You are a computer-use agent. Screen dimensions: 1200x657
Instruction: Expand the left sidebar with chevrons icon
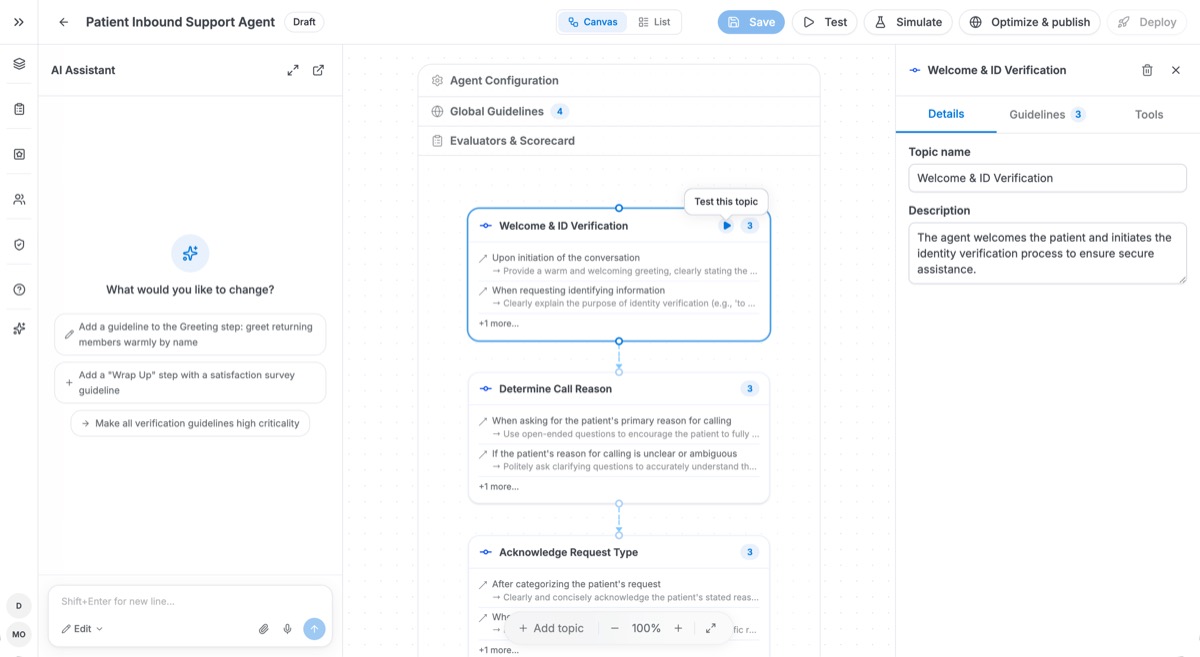[19, 22]
